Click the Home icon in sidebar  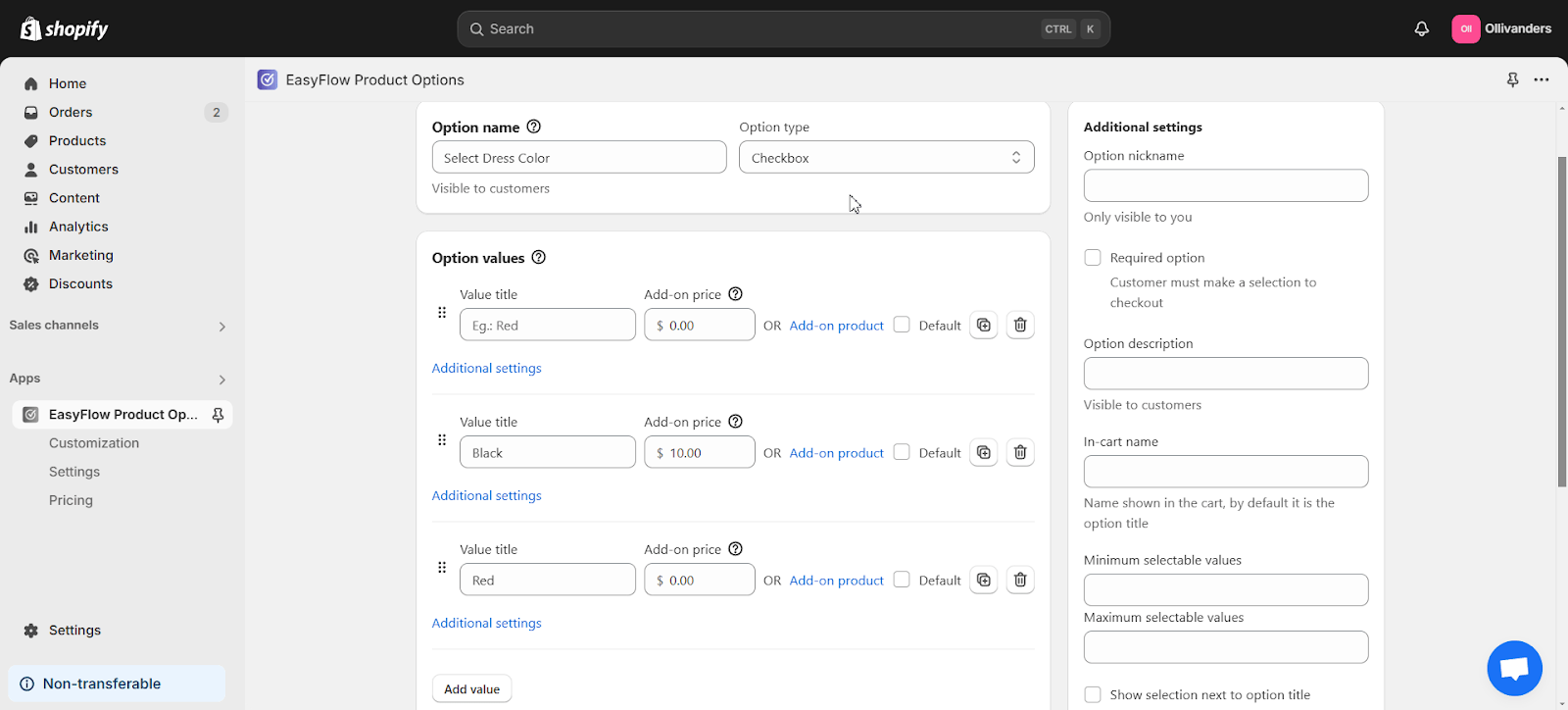point(31,83)
